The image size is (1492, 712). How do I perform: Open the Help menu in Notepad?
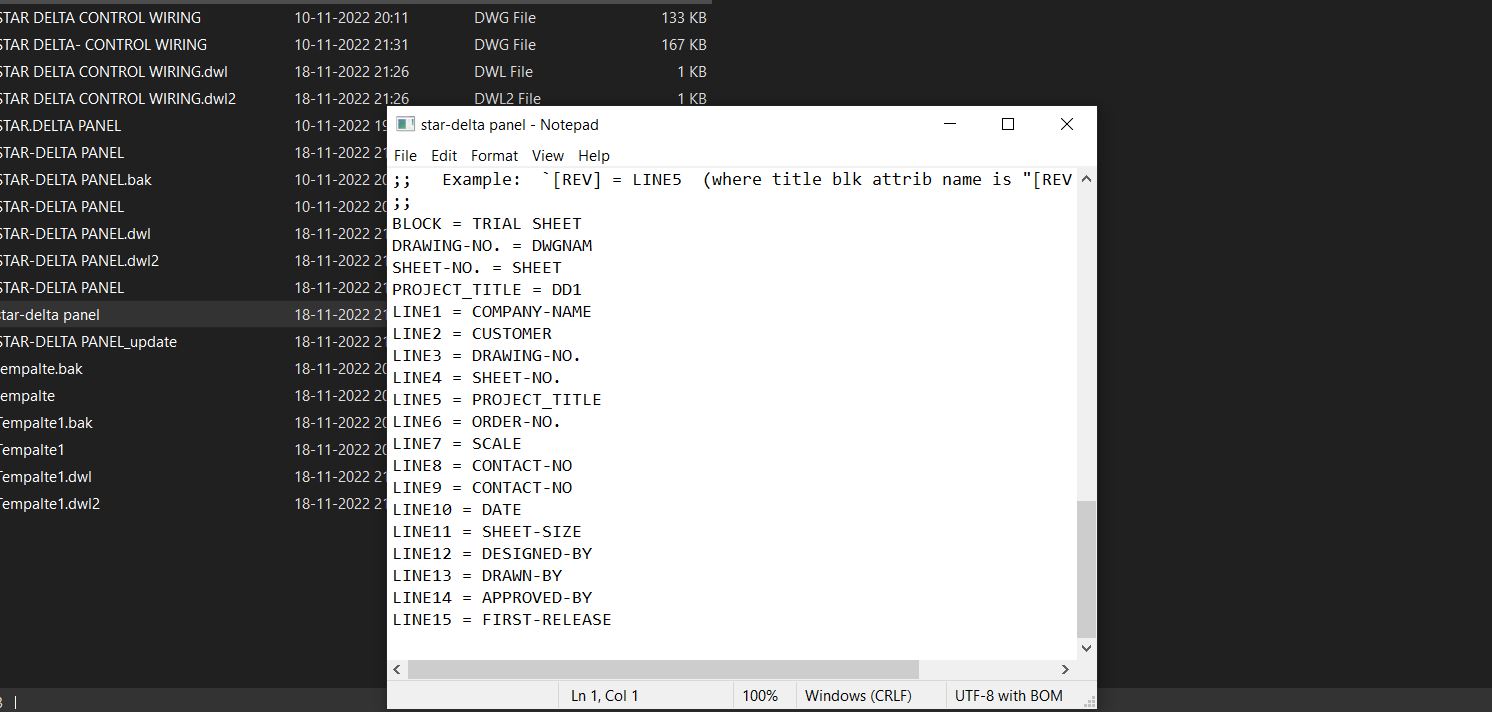pos(593,156)
